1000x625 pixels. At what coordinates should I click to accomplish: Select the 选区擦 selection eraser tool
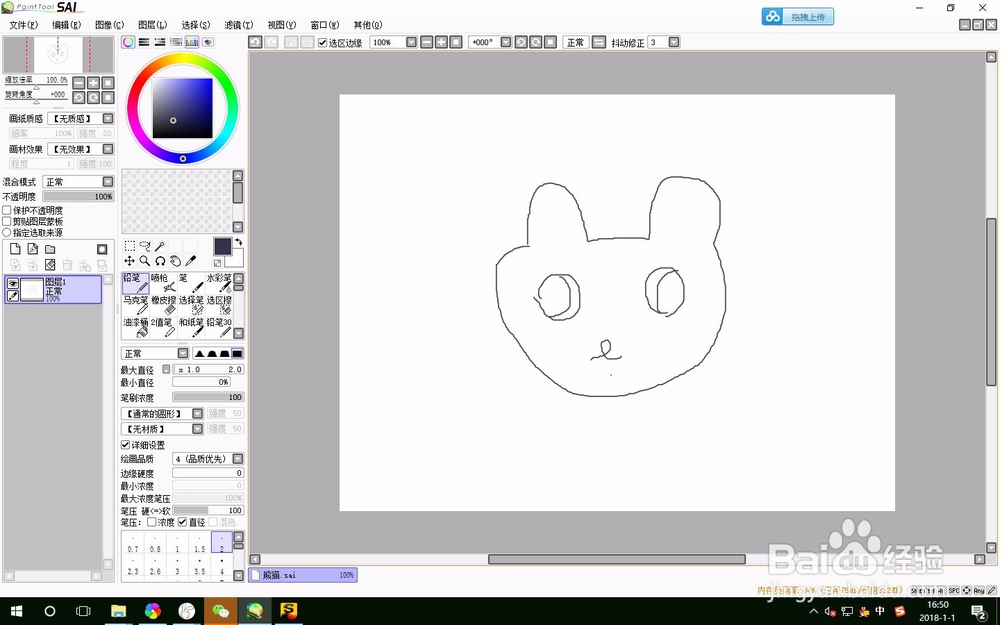[x=219, y=305]
